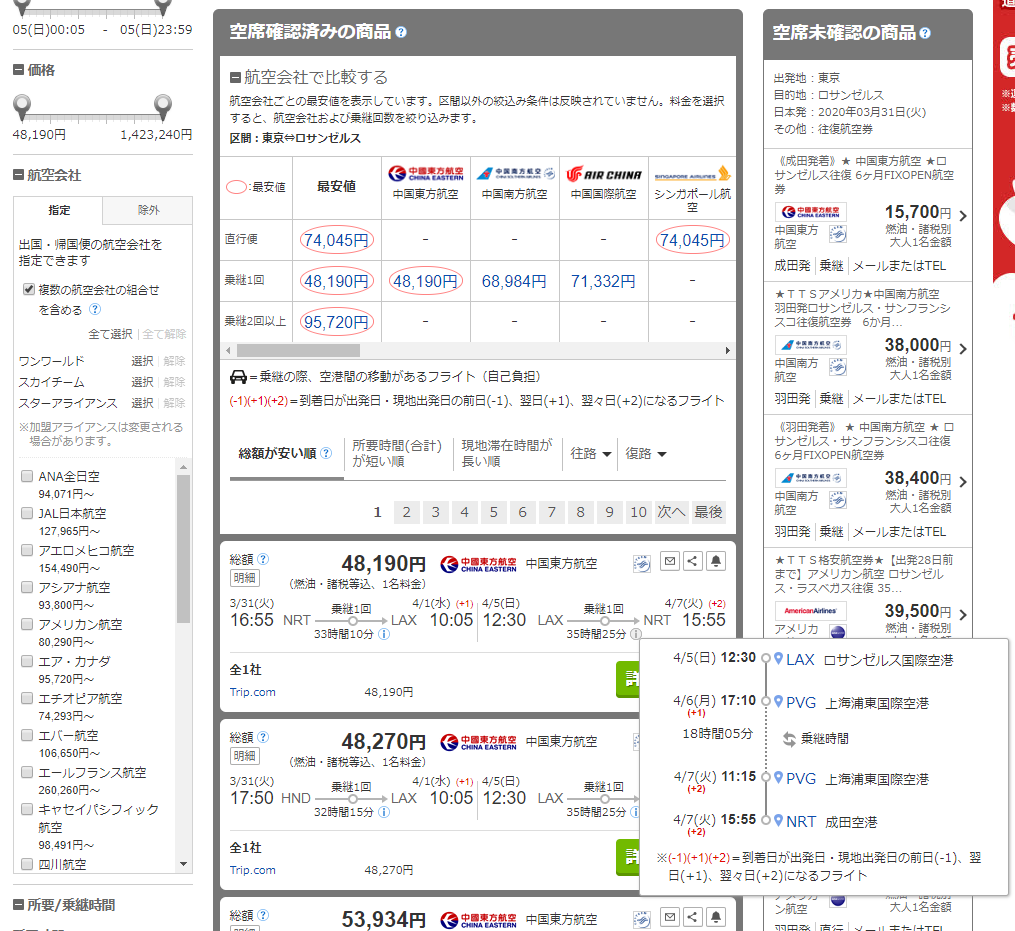Image resolution: width=1015 pixels, height=931 pixels.
Task: Switch to the 除外 tab
Action: point(148,211)
